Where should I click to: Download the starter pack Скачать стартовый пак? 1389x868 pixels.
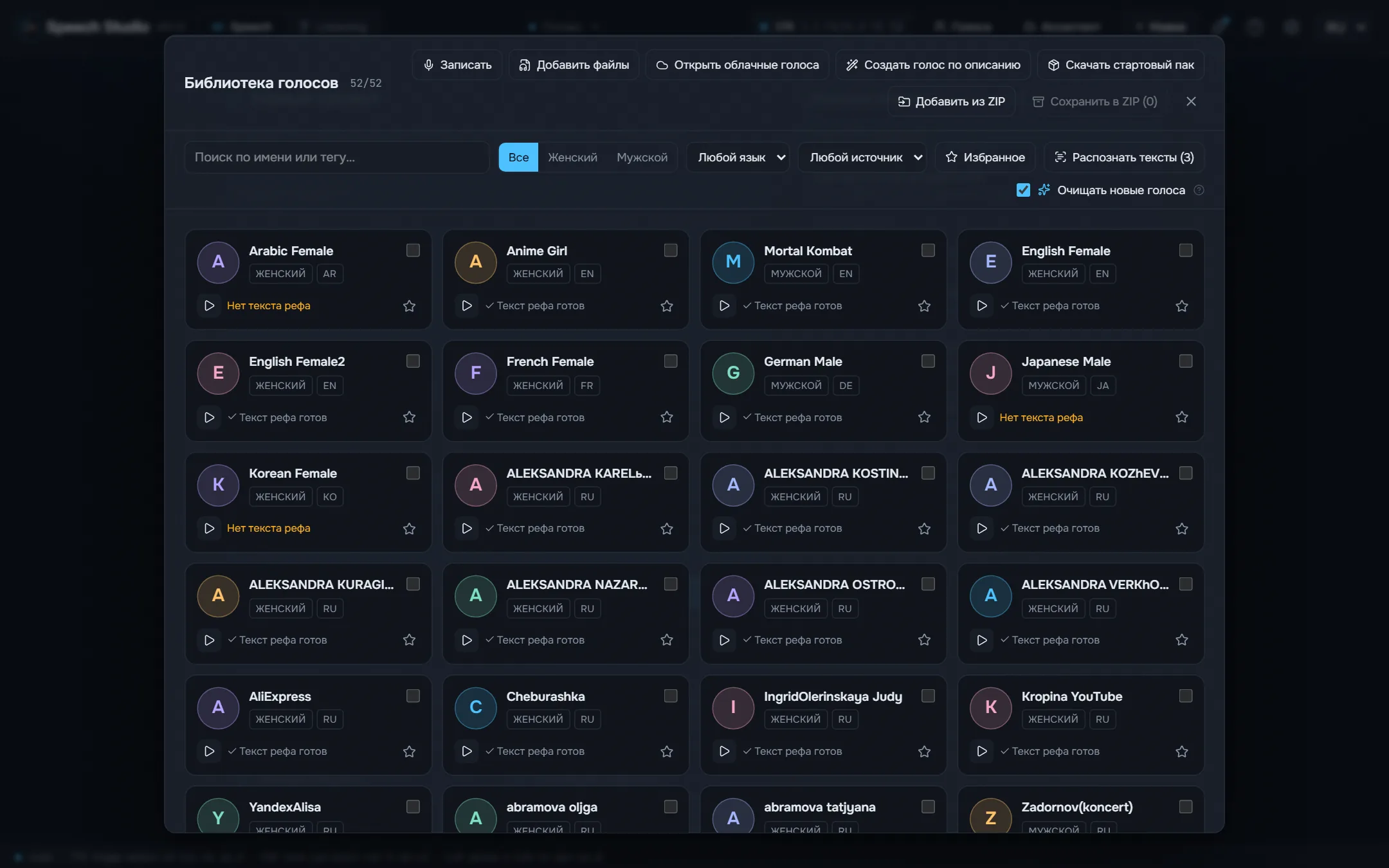(1121, 65)
